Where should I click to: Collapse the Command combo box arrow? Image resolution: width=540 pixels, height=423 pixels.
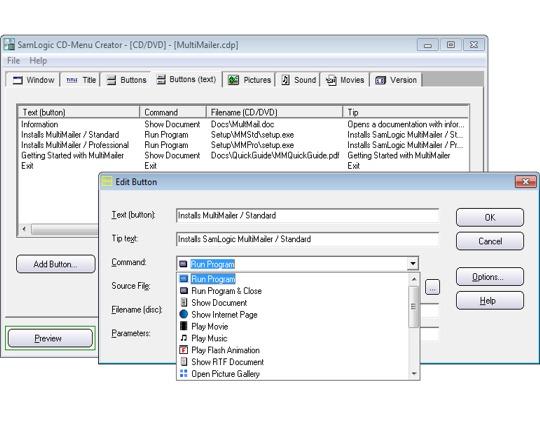click(413, 264)
